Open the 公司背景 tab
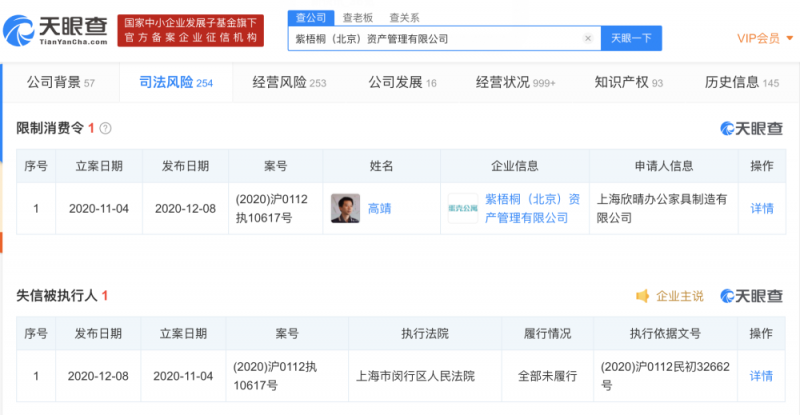This screenshot has width=800, height=415. [60, 82]
